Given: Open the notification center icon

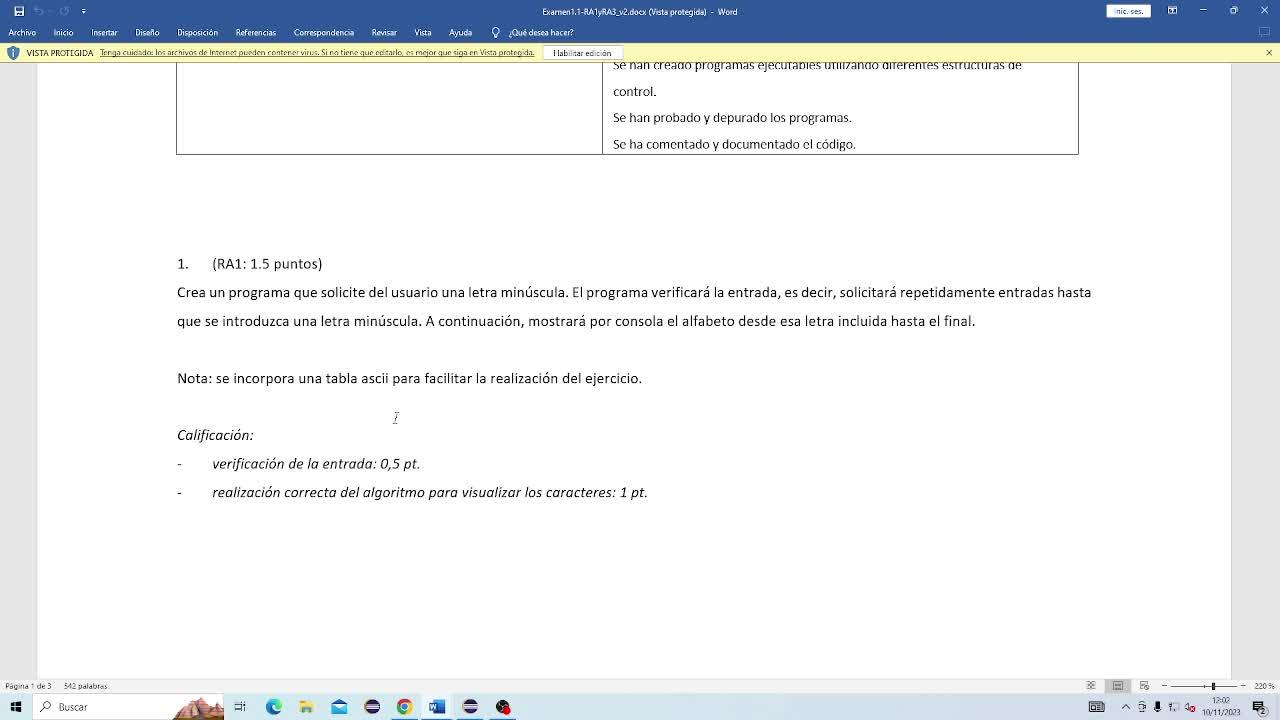Looking at the screenshot, I should coord(1259,707).
